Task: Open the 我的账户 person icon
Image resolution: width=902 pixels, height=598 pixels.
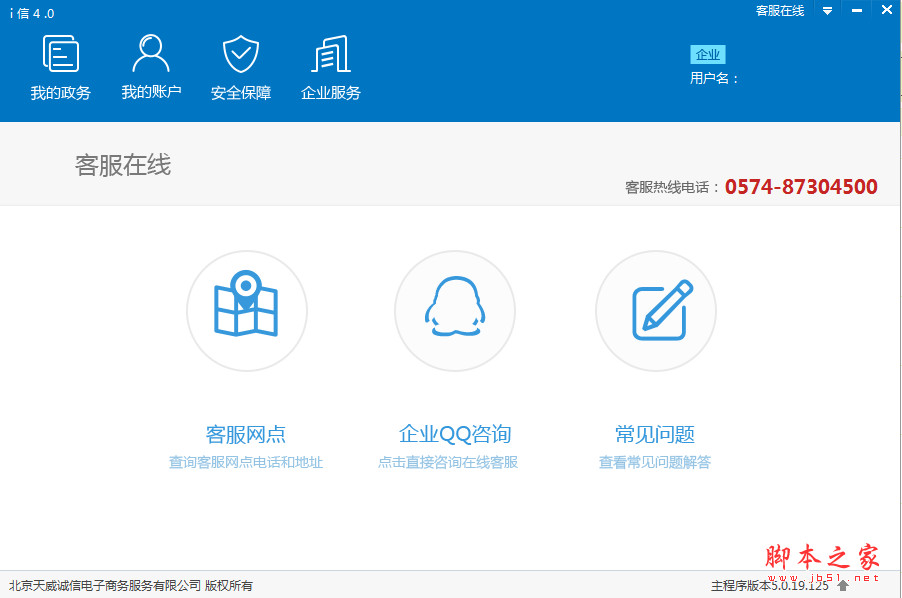Action: pyautogui.click(x=151, y=53)
